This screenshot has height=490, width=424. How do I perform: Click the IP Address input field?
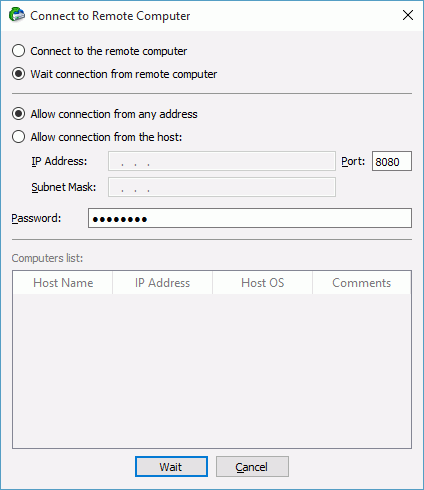click(x=222, y=161)
